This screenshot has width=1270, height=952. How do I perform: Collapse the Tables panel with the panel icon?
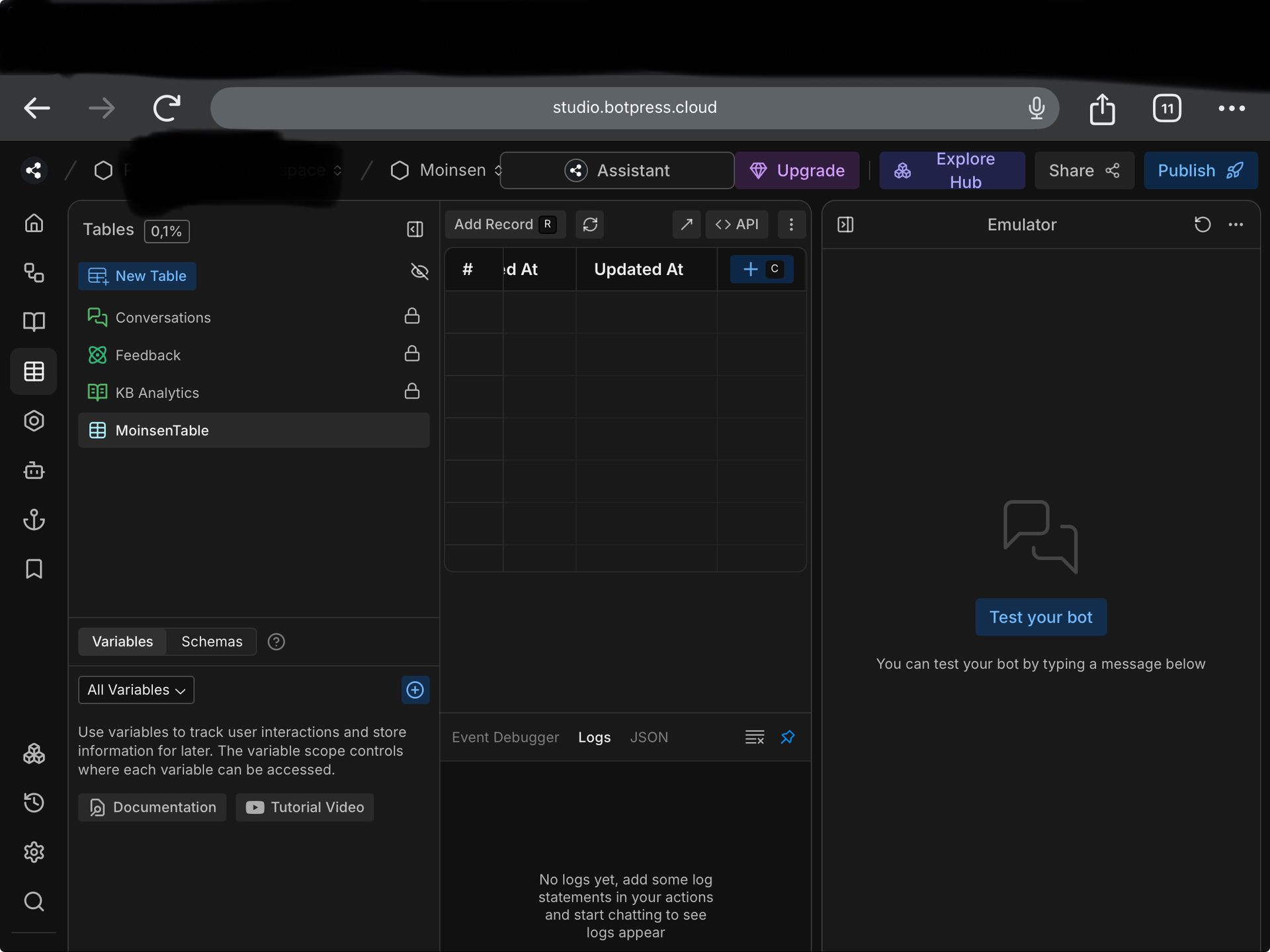[415, 229]
